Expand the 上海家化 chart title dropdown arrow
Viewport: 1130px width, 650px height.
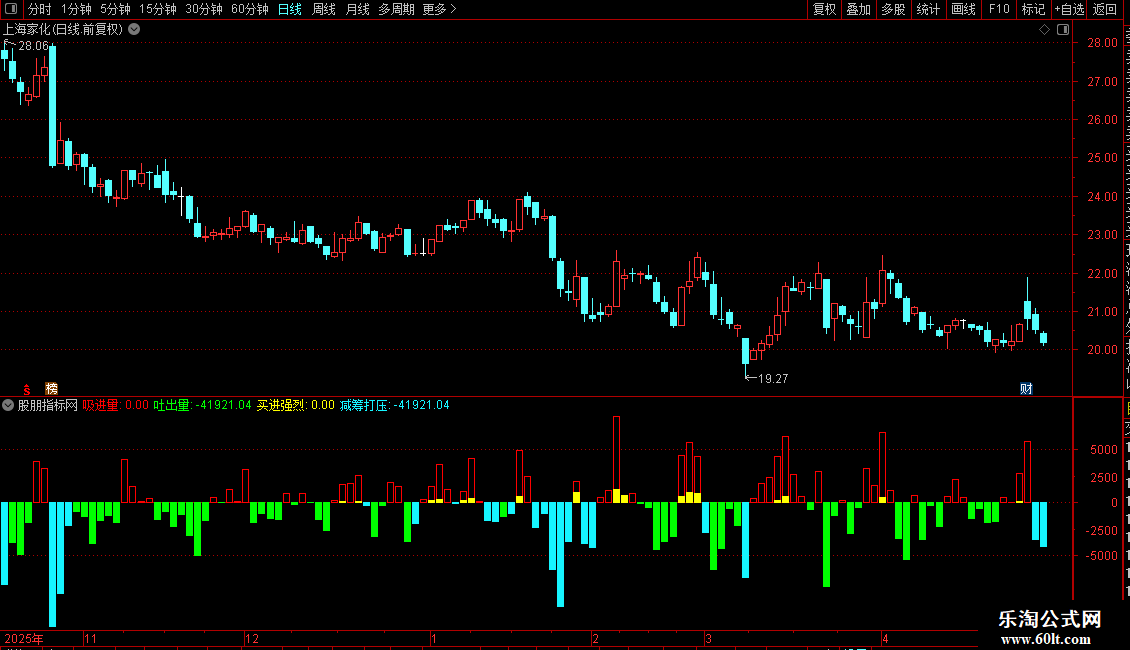(x=134, y=30)
